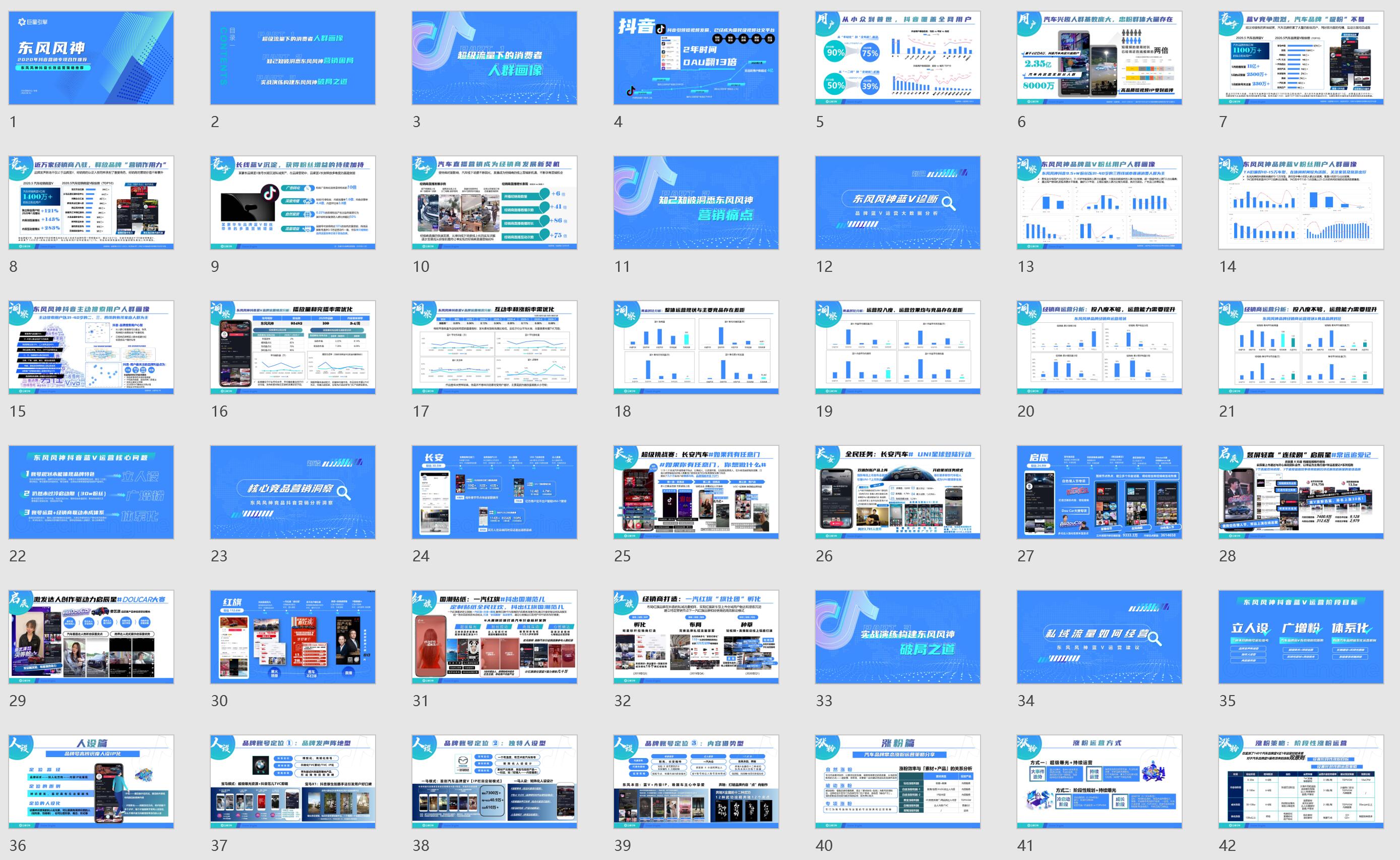This screenshot has height=860, width=1400.
Task: Click slide 35 蓝V运营阶段目标
Action: 1301,637
